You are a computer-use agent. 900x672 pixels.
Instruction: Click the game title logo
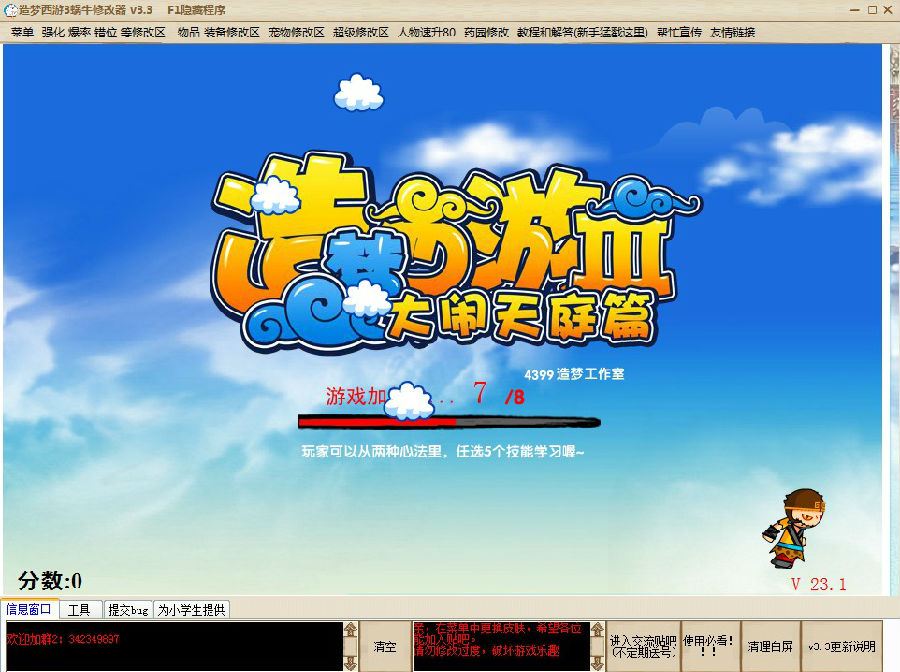pos(456,253)
